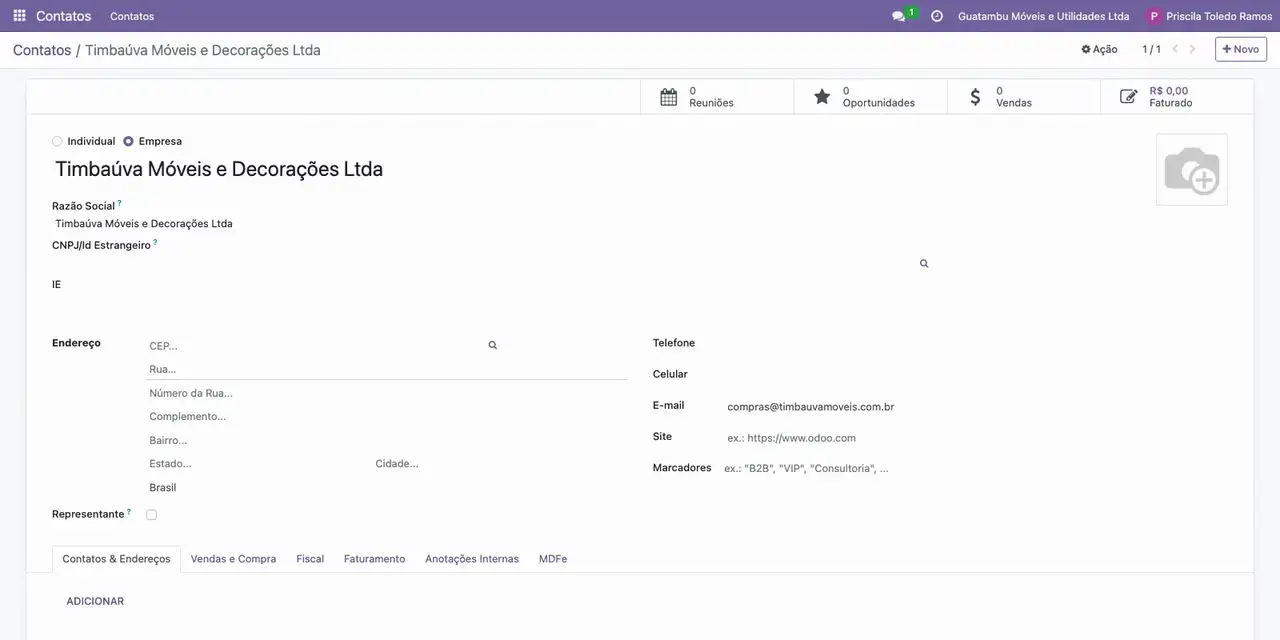The height and width of the screenshot is (640, 1280).
Task: Open the 0 Oportunidades stat button
Action: click(x=870, y=97)
